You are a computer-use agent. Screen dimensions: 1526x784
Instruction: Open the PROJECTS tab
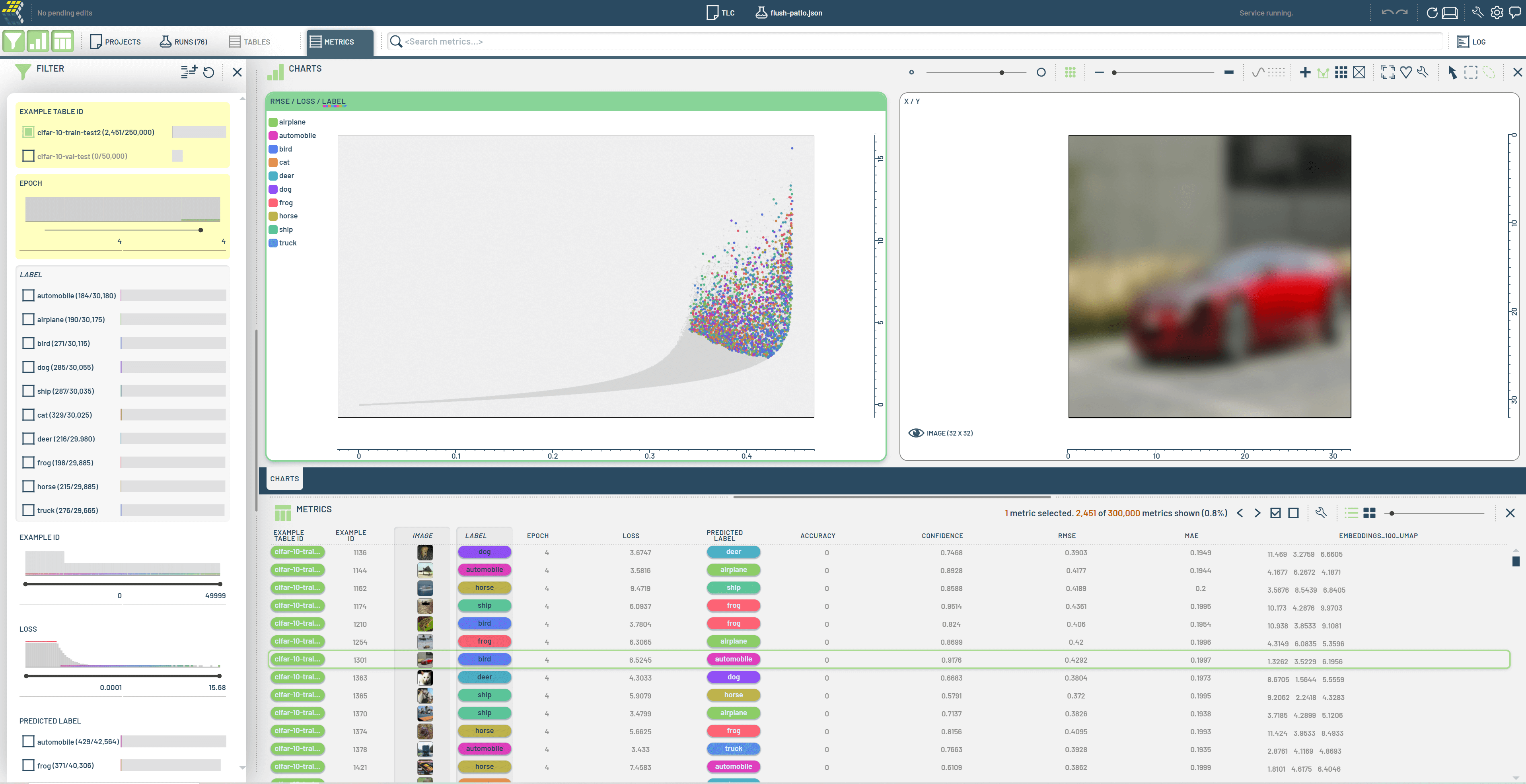(115, 41)
